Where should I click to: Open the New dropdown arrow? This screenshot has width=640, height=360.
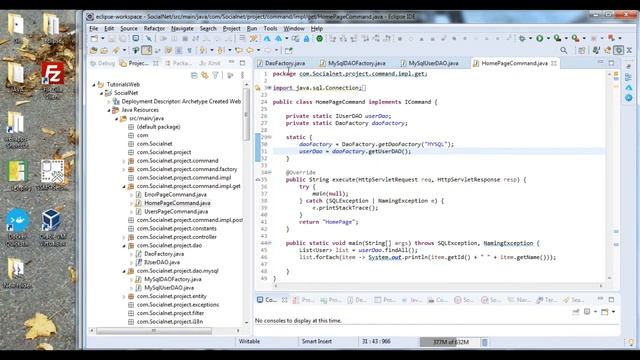(103, 38)
